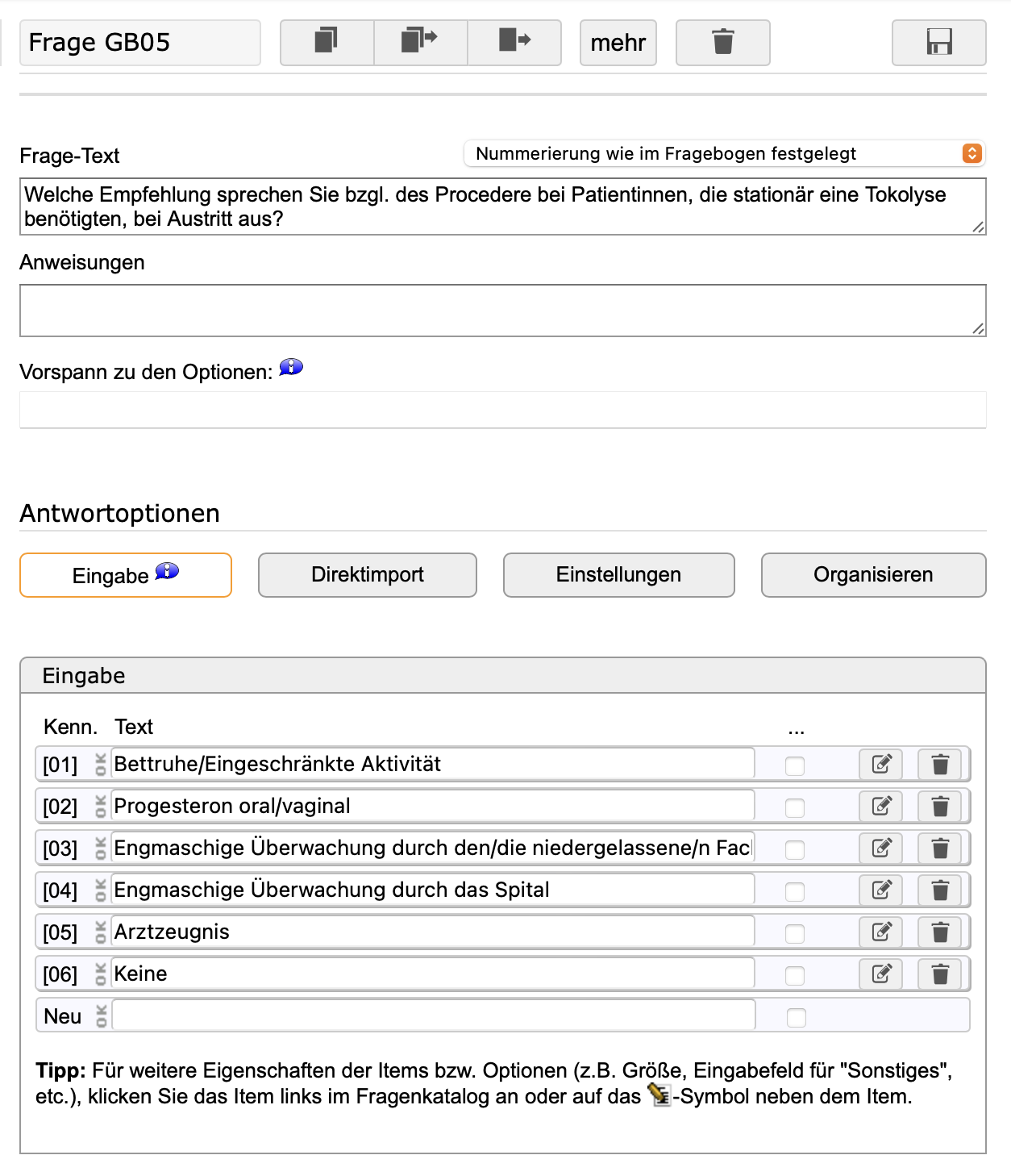Edit option 02 Progesteron with pencil icon

(x=881, y=807)
